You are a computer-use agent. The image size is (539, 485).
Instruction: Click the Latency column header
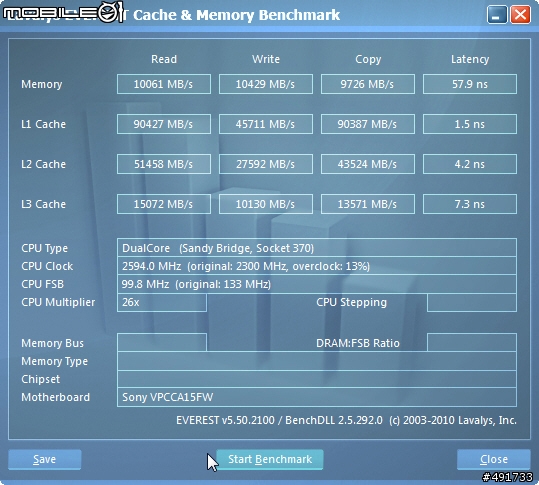click(470, 59)
